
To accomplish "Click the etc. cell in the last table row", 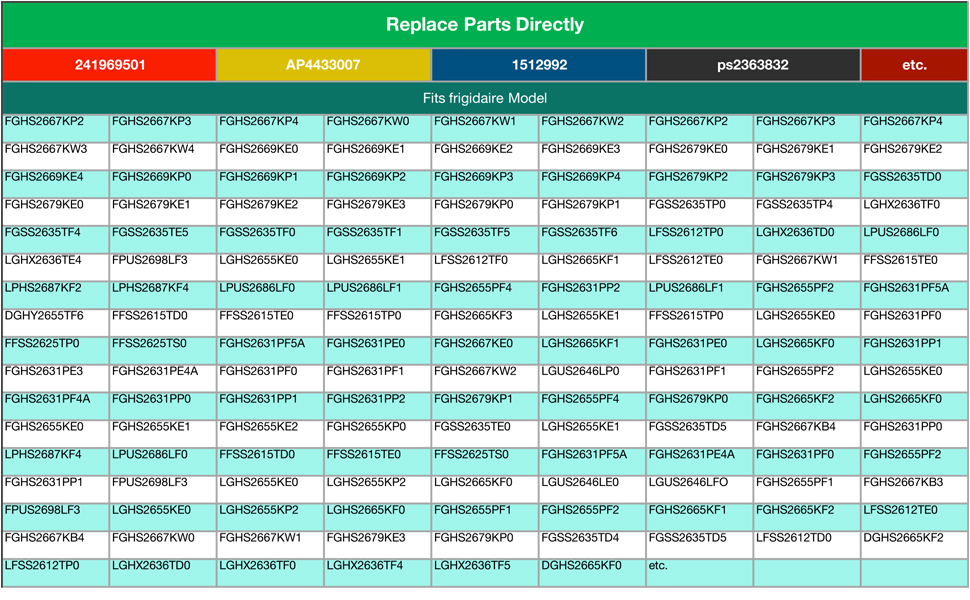I will tap(658, 565).
